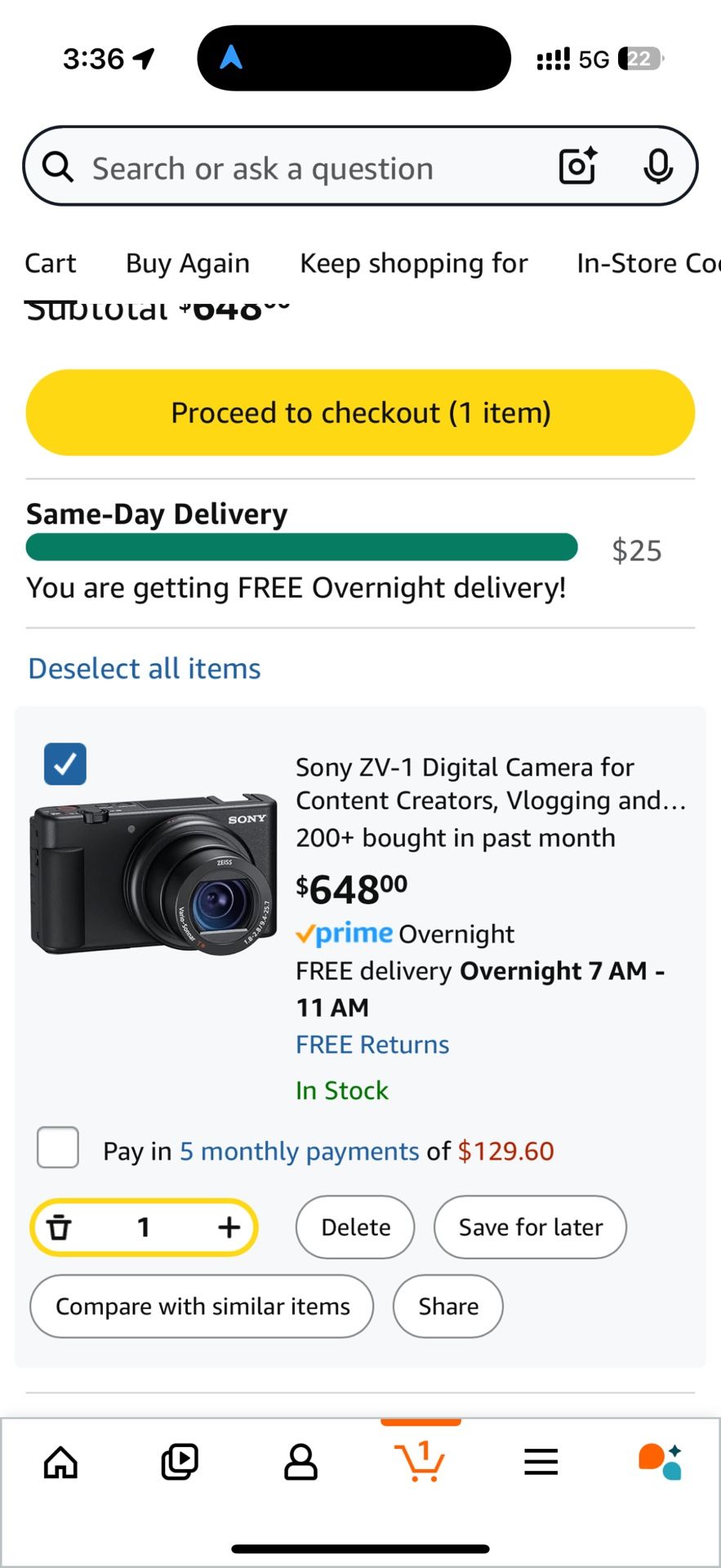Open the account profile icon
The height and width of the screenshot is (1568, 721).
point(300,1462)
